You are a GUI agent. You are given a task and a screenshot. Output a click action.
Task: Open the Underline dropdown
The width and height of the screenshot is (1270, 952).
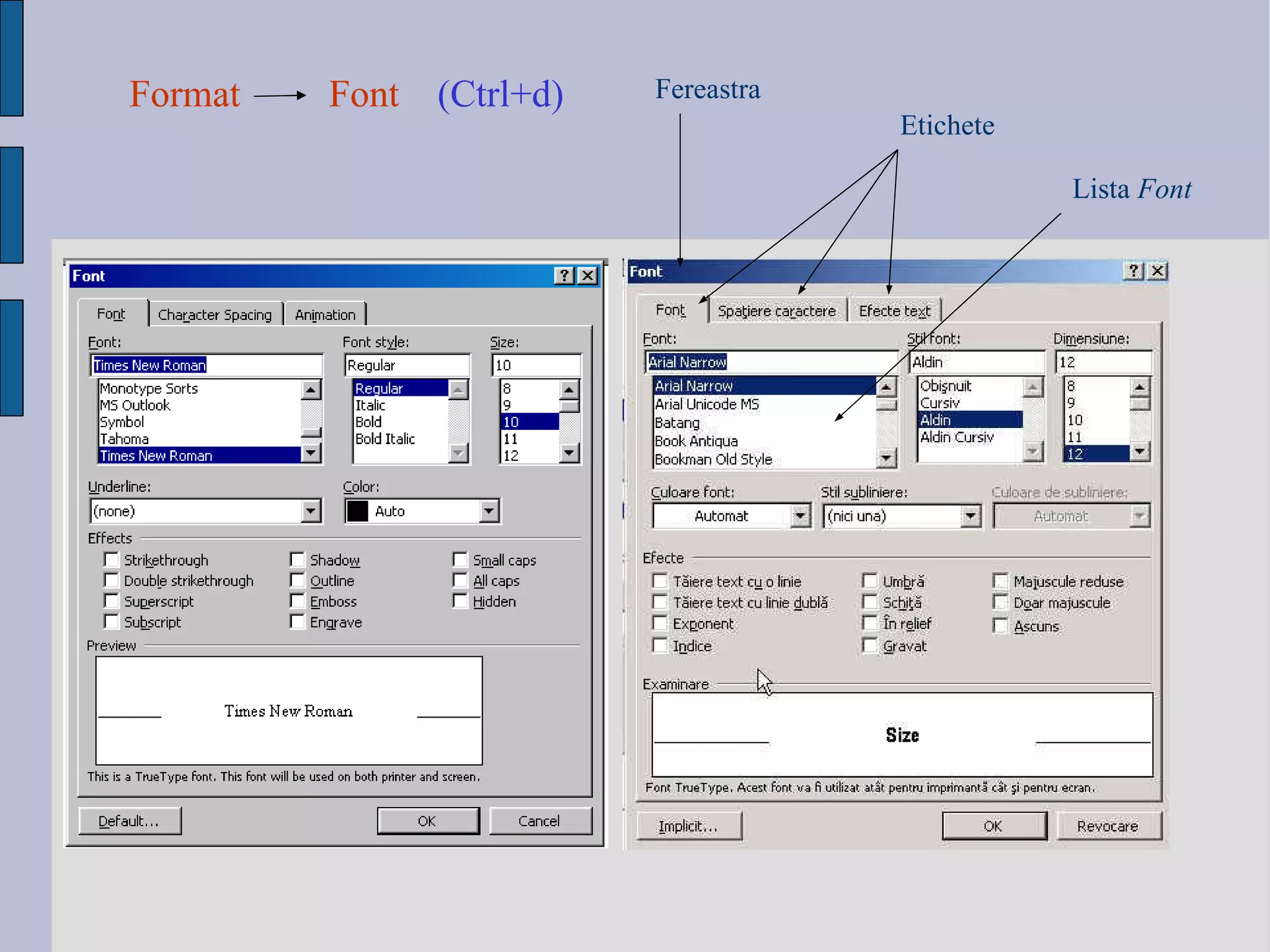click(311, 511)
